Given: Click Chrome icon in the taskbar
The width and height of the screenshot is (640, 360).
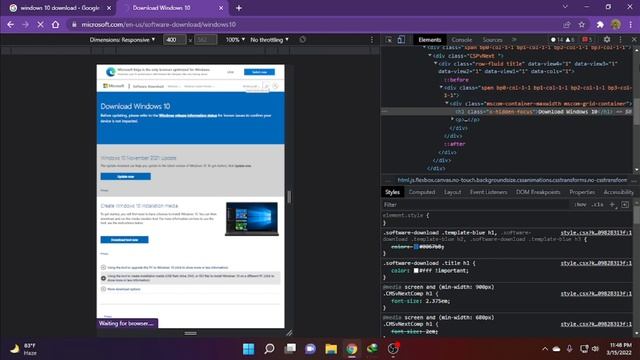Looking at the screenshot, I should click(351, 349).
